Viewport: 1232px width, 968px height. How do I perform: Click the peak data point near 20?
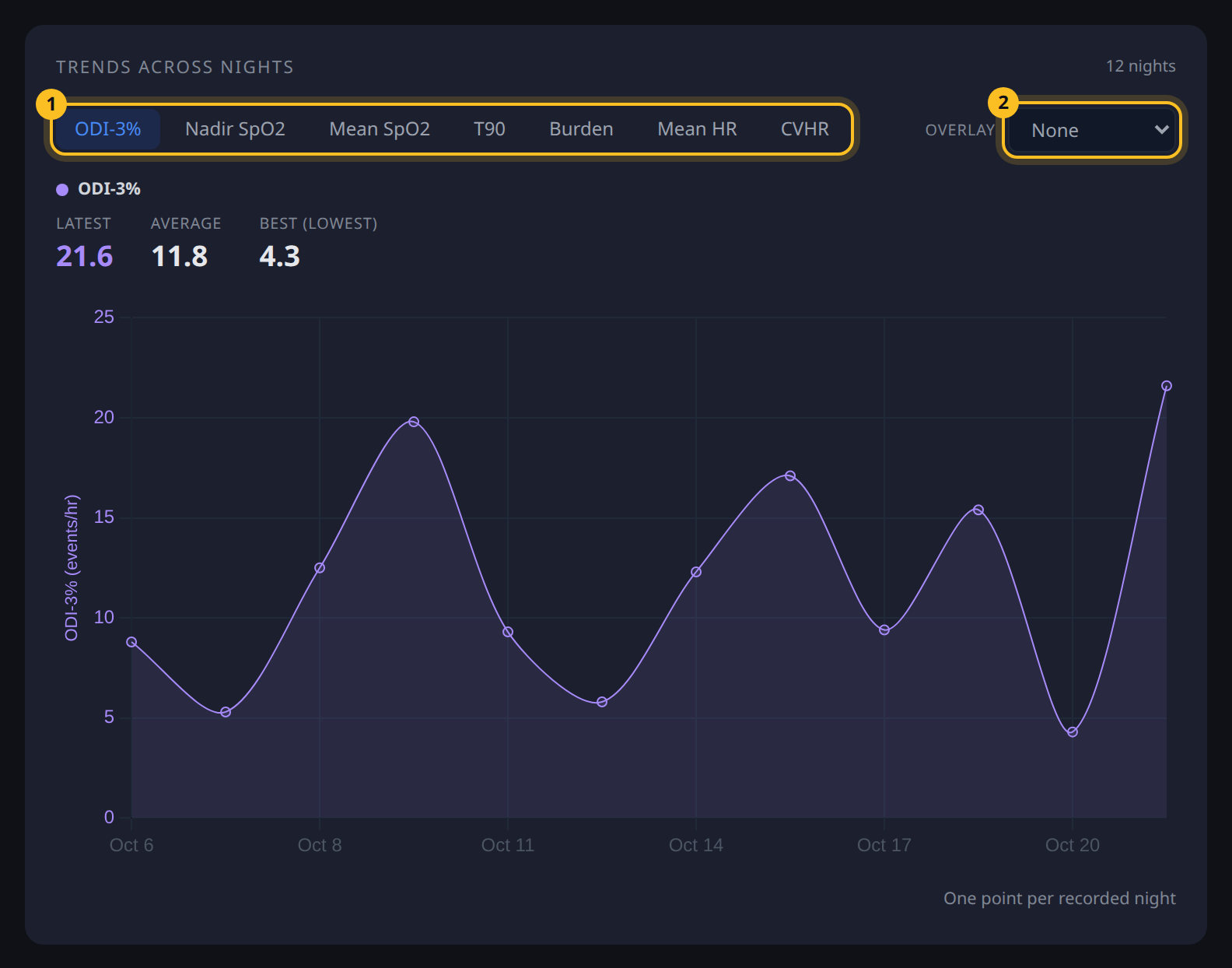pos(414,422)
